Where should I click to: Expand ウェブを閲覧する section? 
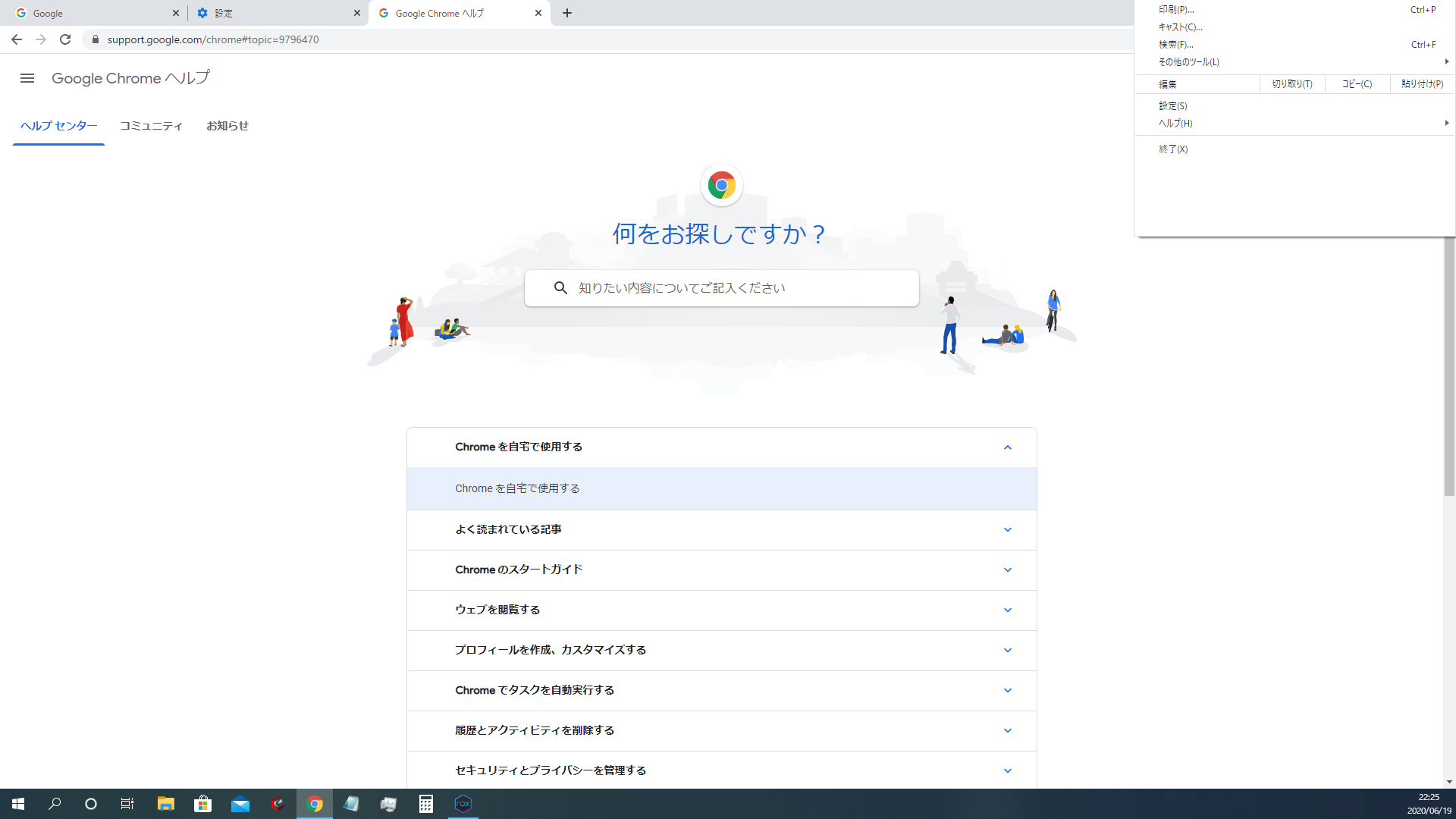(722, 610)
